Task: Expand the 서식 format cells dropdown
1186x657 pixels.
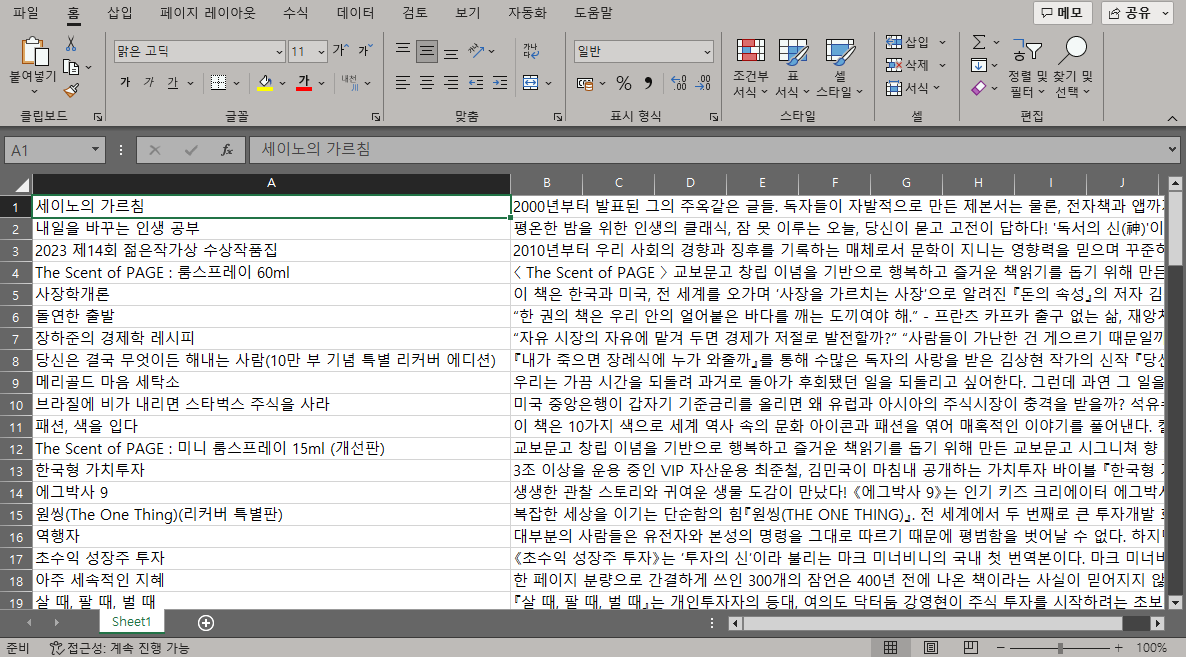Action: pyautogui.click(x=936, y=88)
